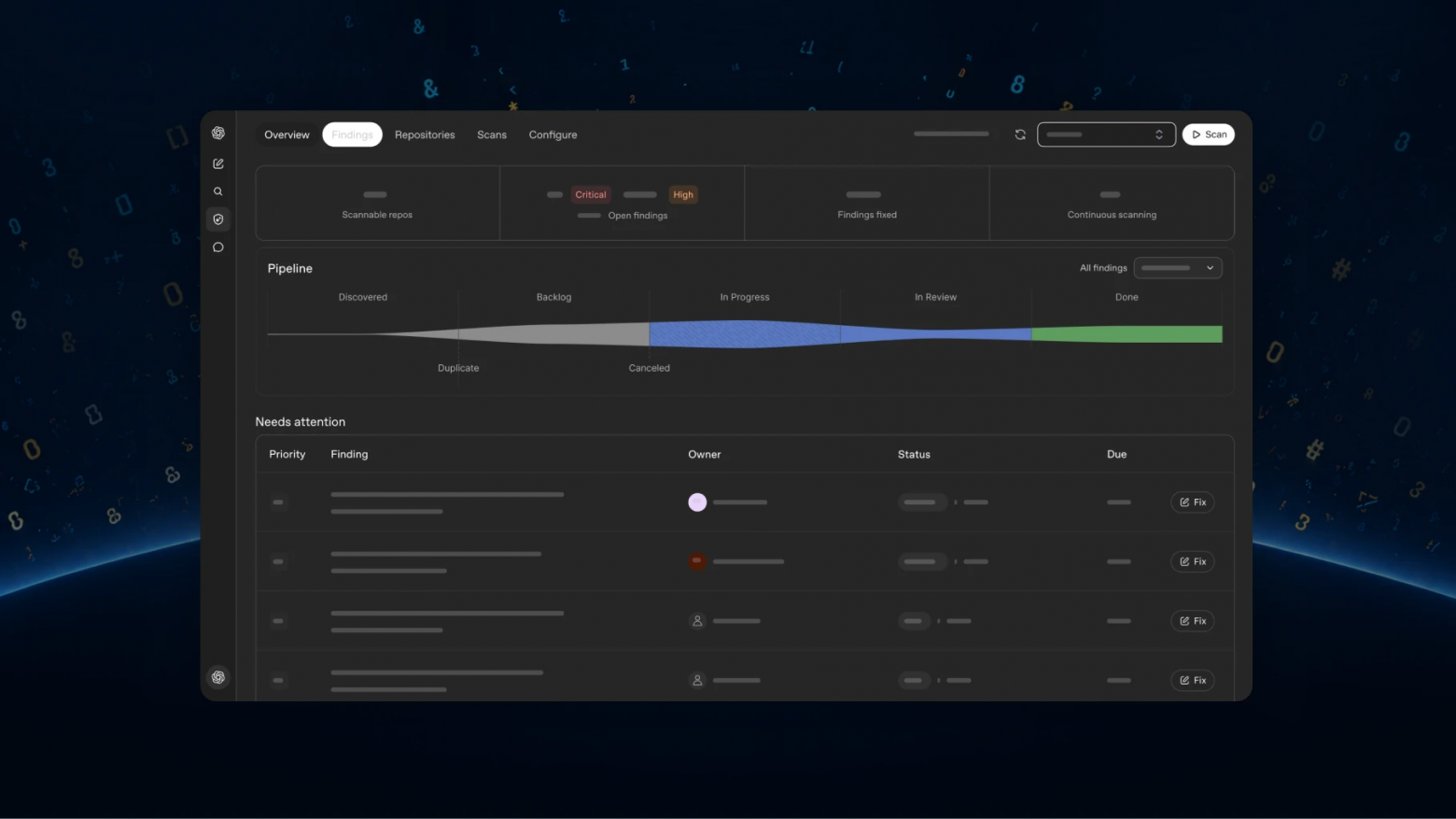Open the search magnifier in the sidebar
Image resolution: width=1456 pixels, height=819 pixels.
tap(218, 191)
